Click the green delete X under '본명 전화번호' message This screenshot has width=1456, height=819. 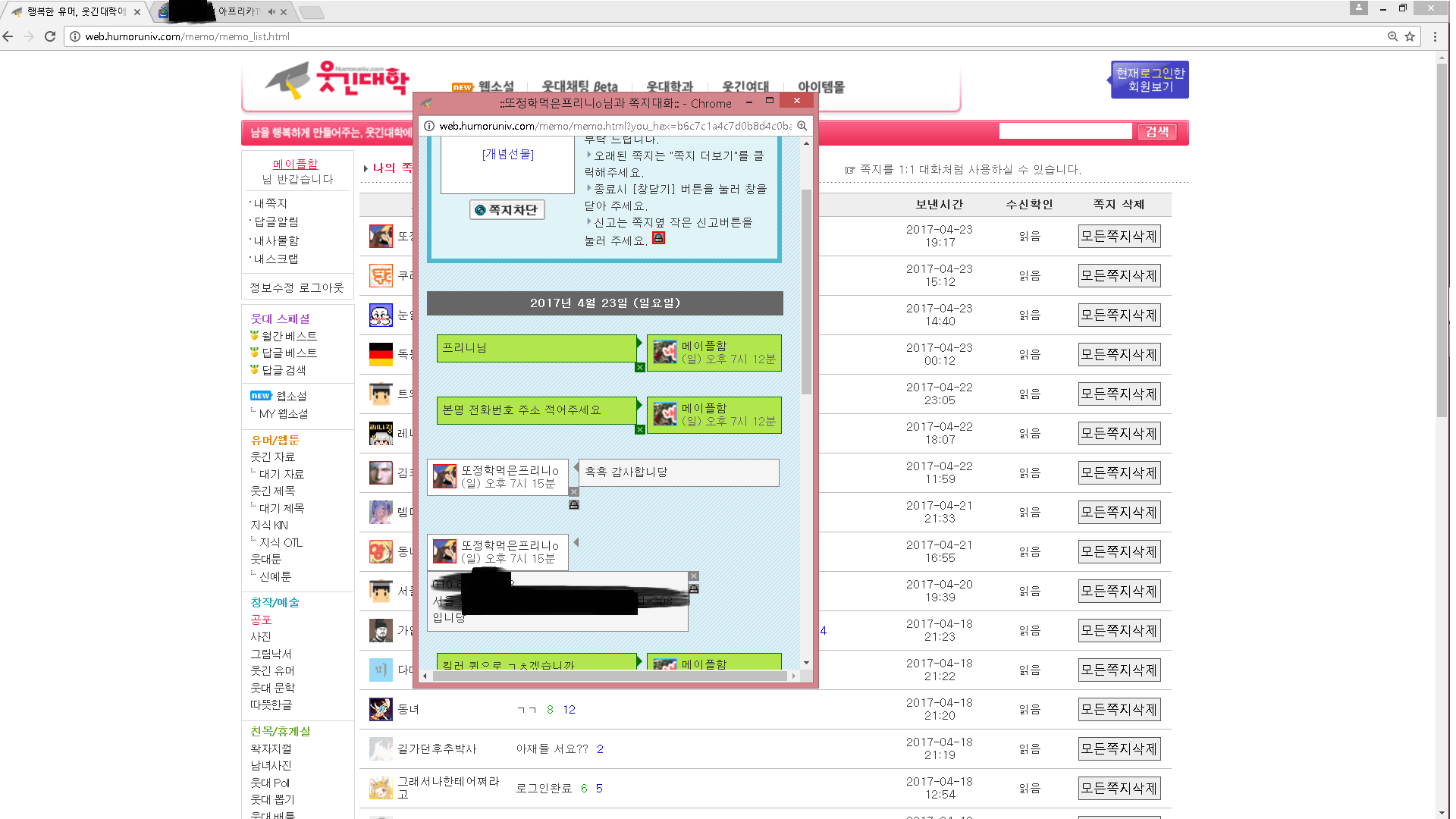639,430
